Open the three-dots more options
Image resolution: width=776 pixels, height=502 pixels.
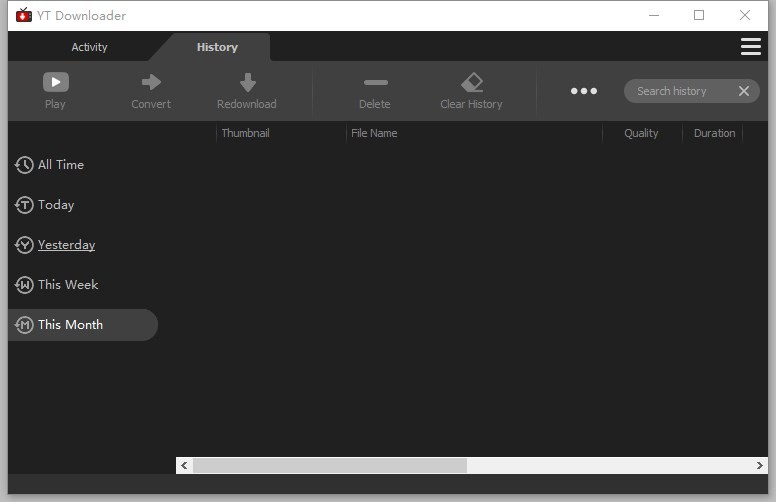pos(584,91)
